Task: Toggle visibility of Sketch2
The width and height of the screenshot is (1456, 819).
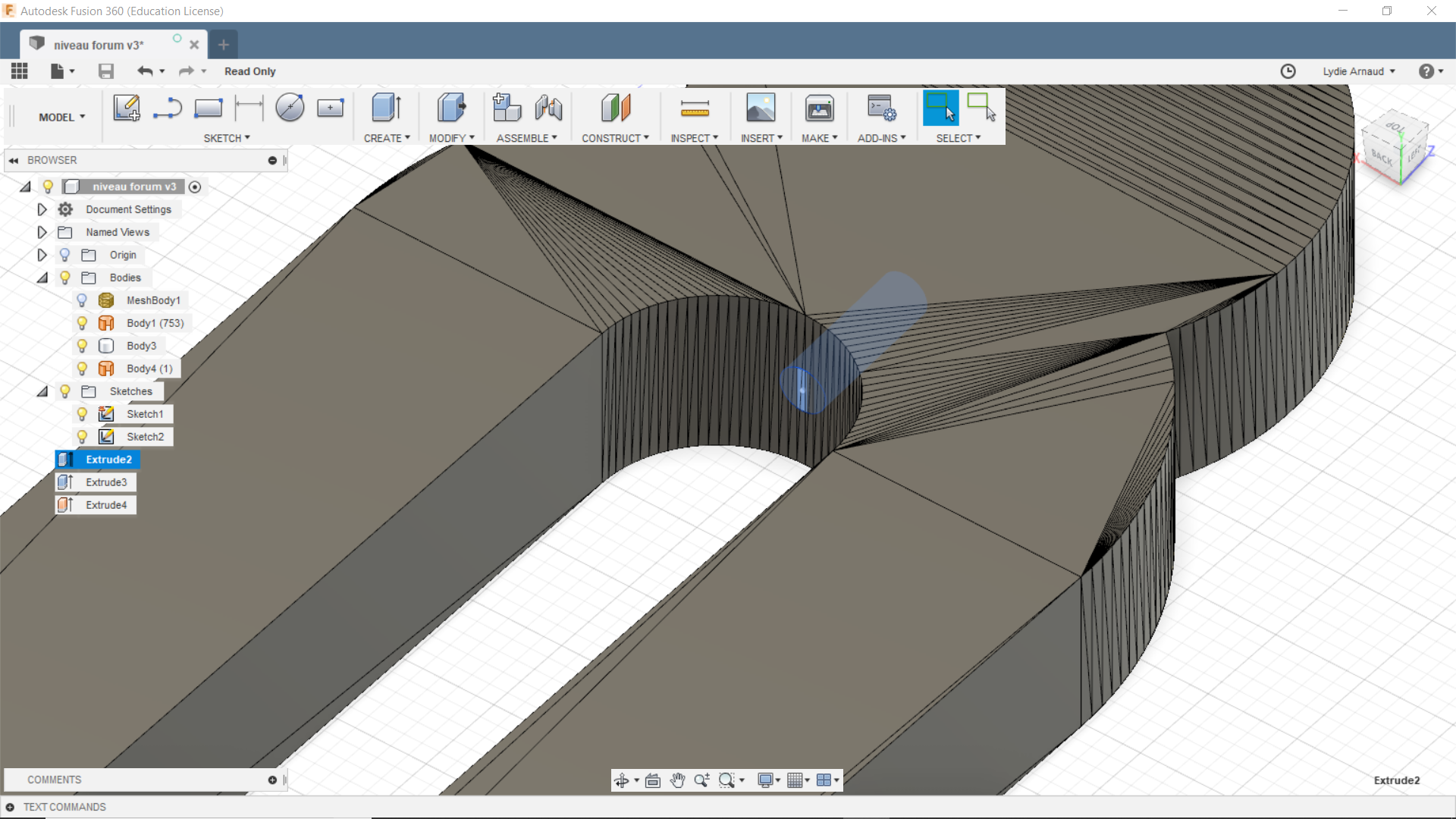Action: point(82,437)
